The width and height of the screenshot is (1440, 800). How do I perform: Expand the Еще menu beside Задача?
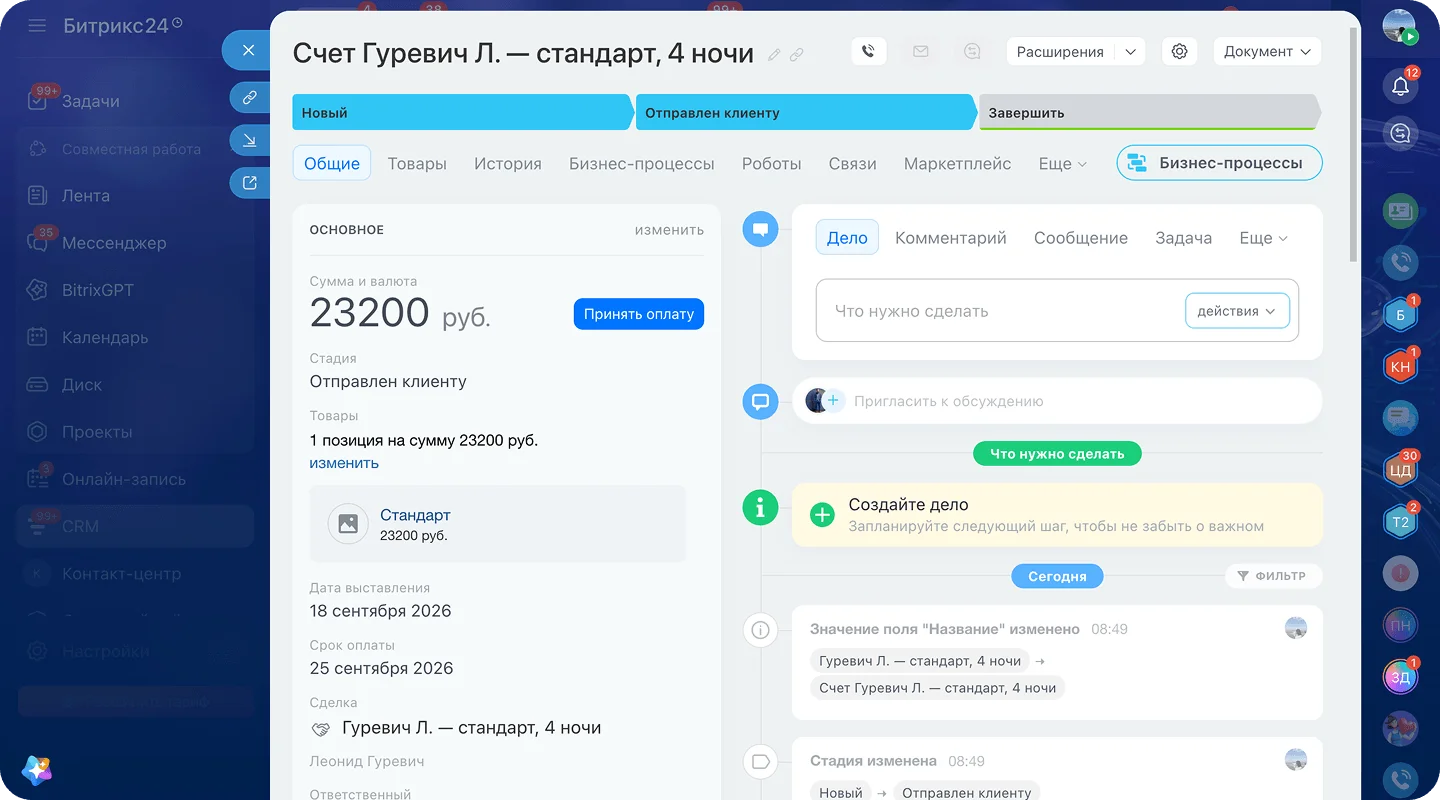point(1263,238)
